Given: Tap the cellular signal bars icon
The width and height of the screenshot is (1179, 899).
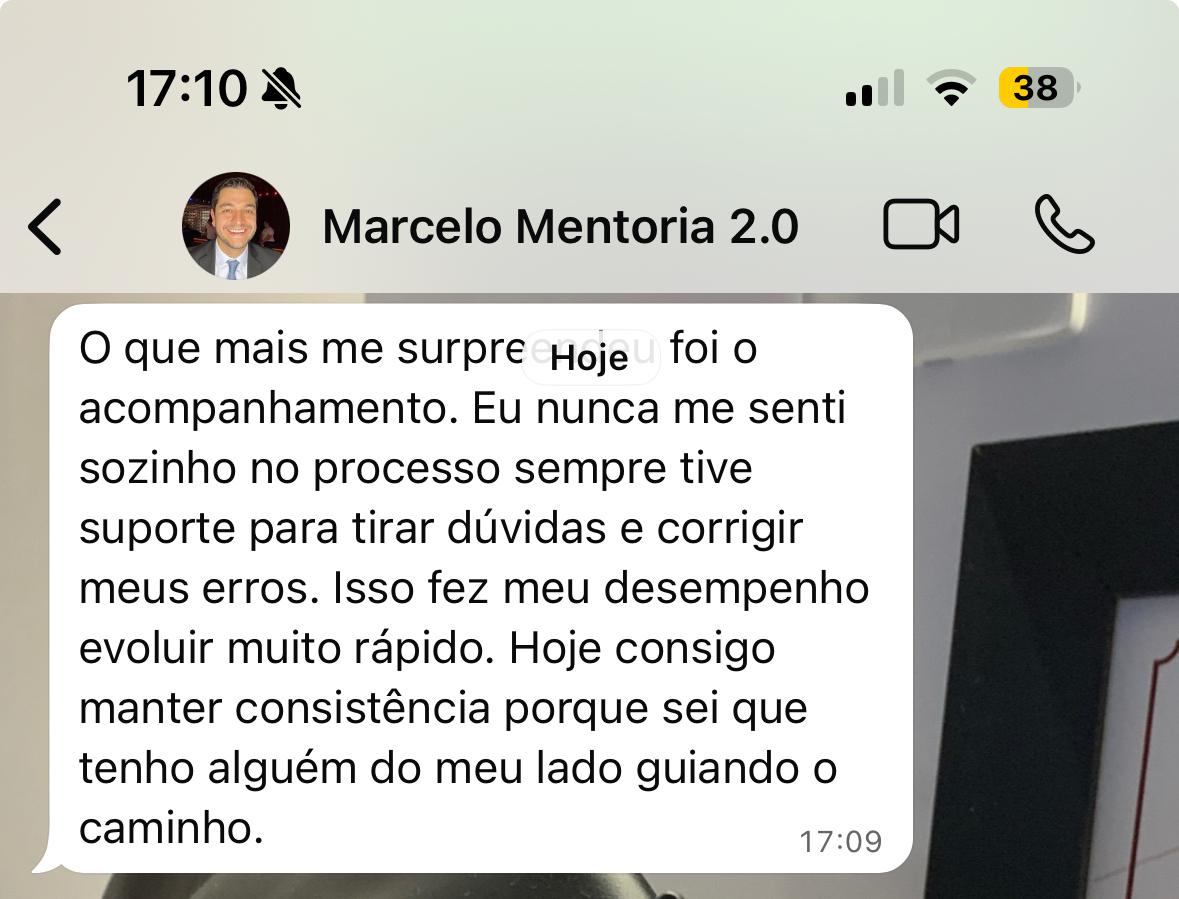Looking at the screenshot, I should pos(874,89).
